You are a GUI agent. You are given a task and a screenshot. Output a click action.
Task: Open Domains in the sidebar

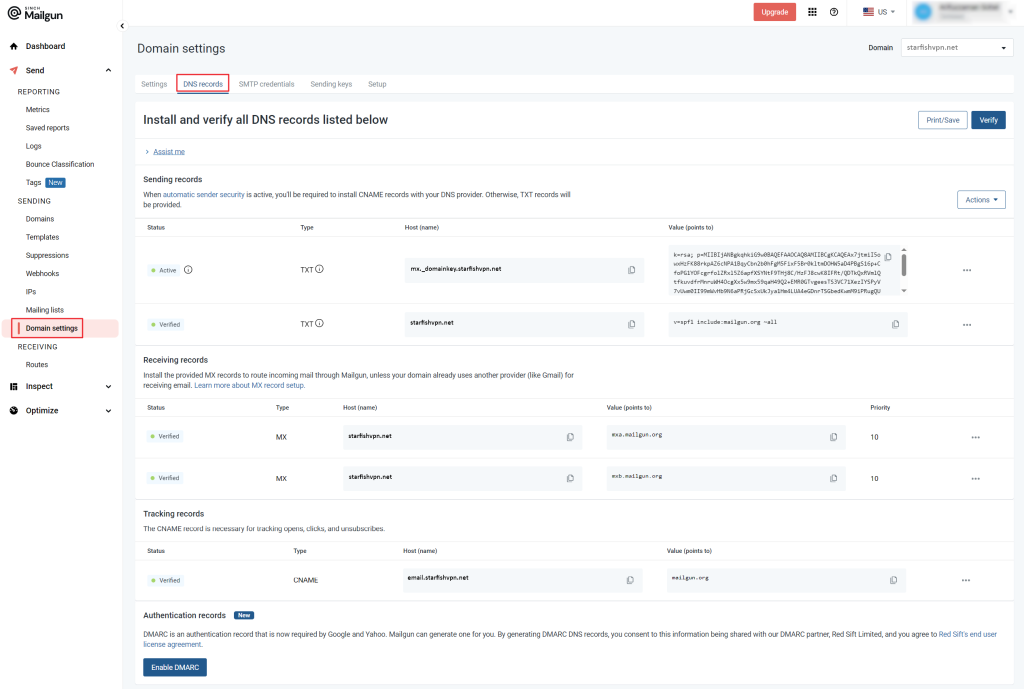pyautogui.click(x=40, y=219)
